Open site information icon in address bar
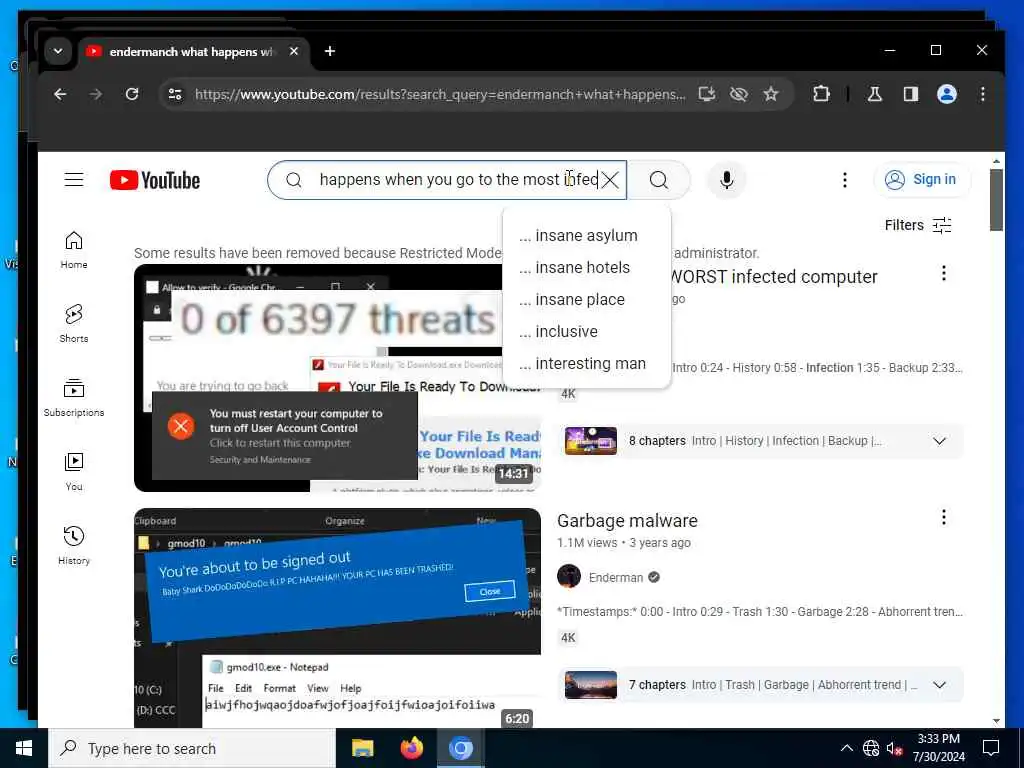1024x768 pixels. click(x=175, y=94)
